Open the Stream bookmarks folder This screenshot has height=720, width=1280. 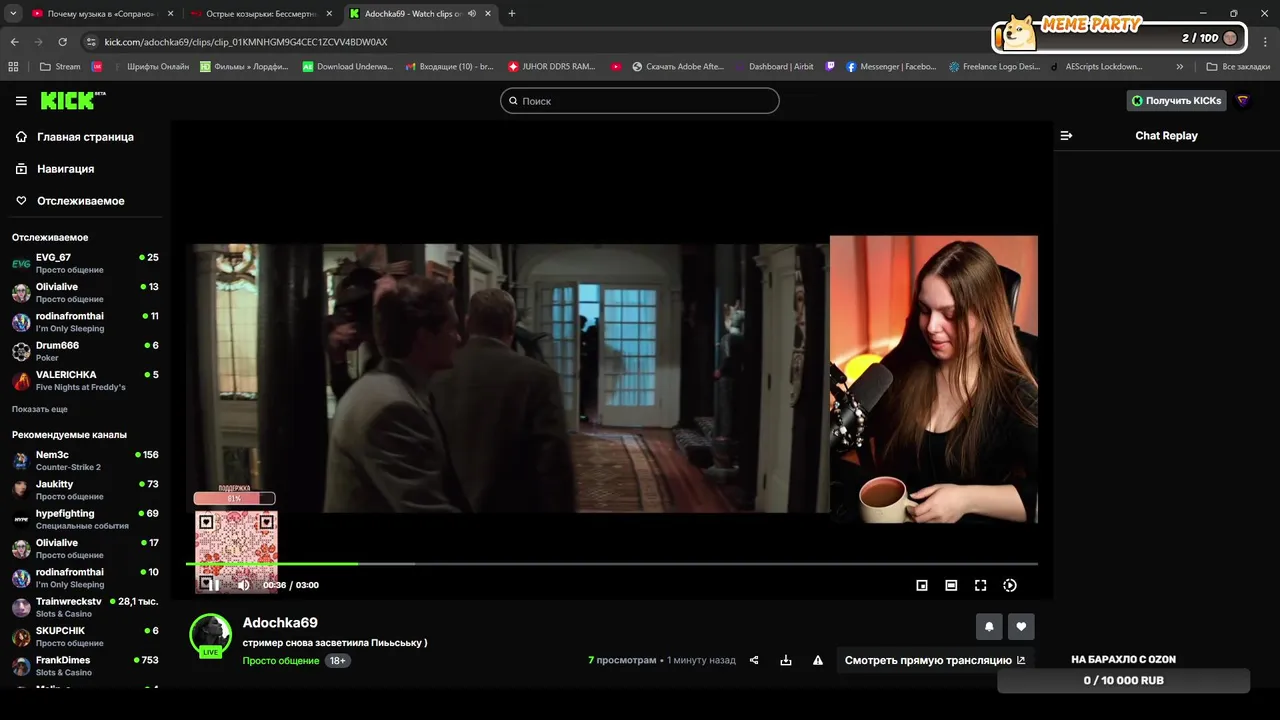(x=60, y=67)
